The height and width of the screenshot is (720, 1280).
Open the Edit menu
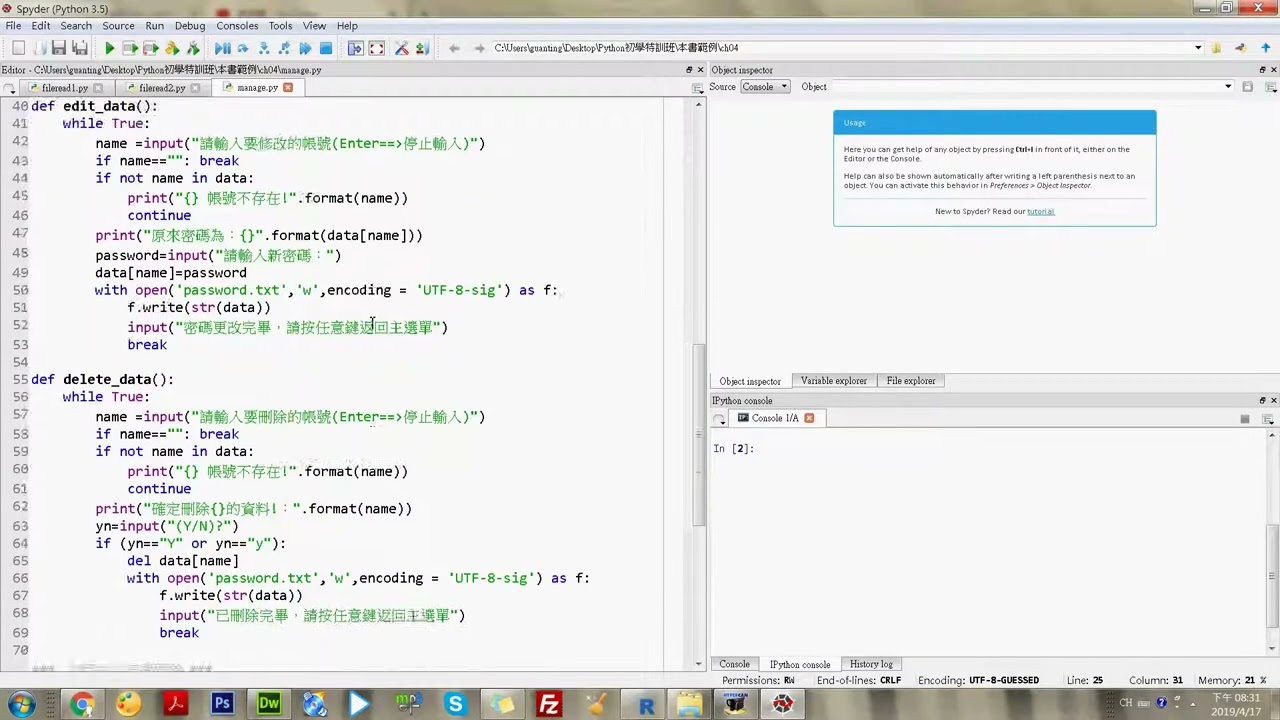[x=41, y=26]
